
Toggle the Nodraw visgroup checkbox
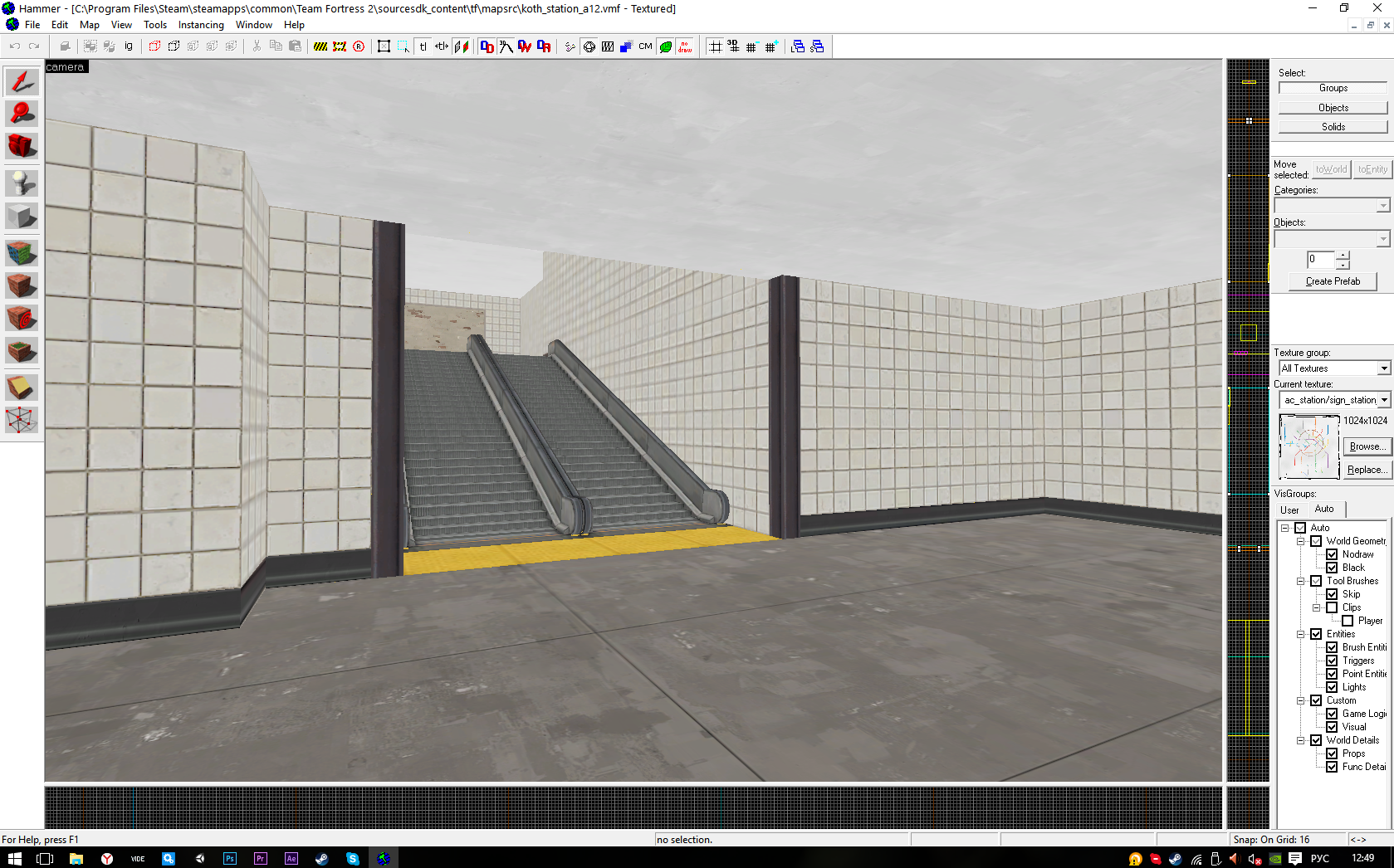(1332, 554)
